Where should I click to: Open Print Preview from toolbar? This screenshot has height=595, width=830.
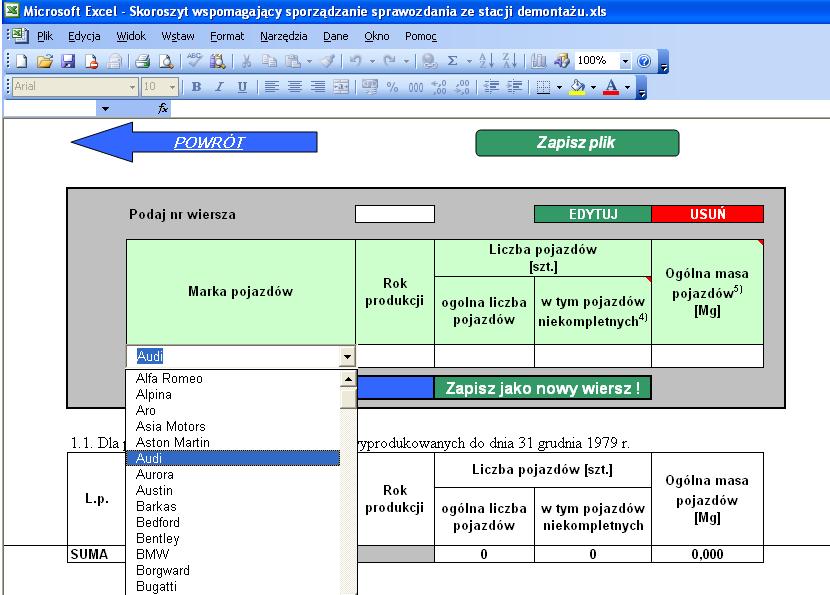pyautogui.click(x=166, y=61)
